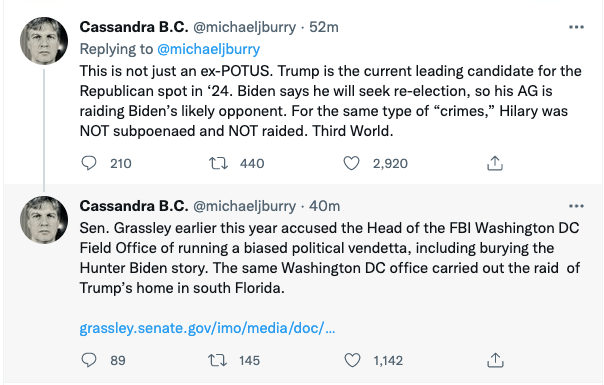Like the tweet with 1,142 likes

pos(352,360)
